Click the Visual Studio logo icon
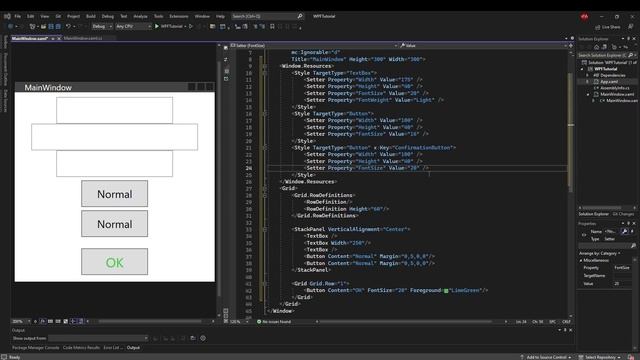Screen dimensions: 640x360 [7, 16]
